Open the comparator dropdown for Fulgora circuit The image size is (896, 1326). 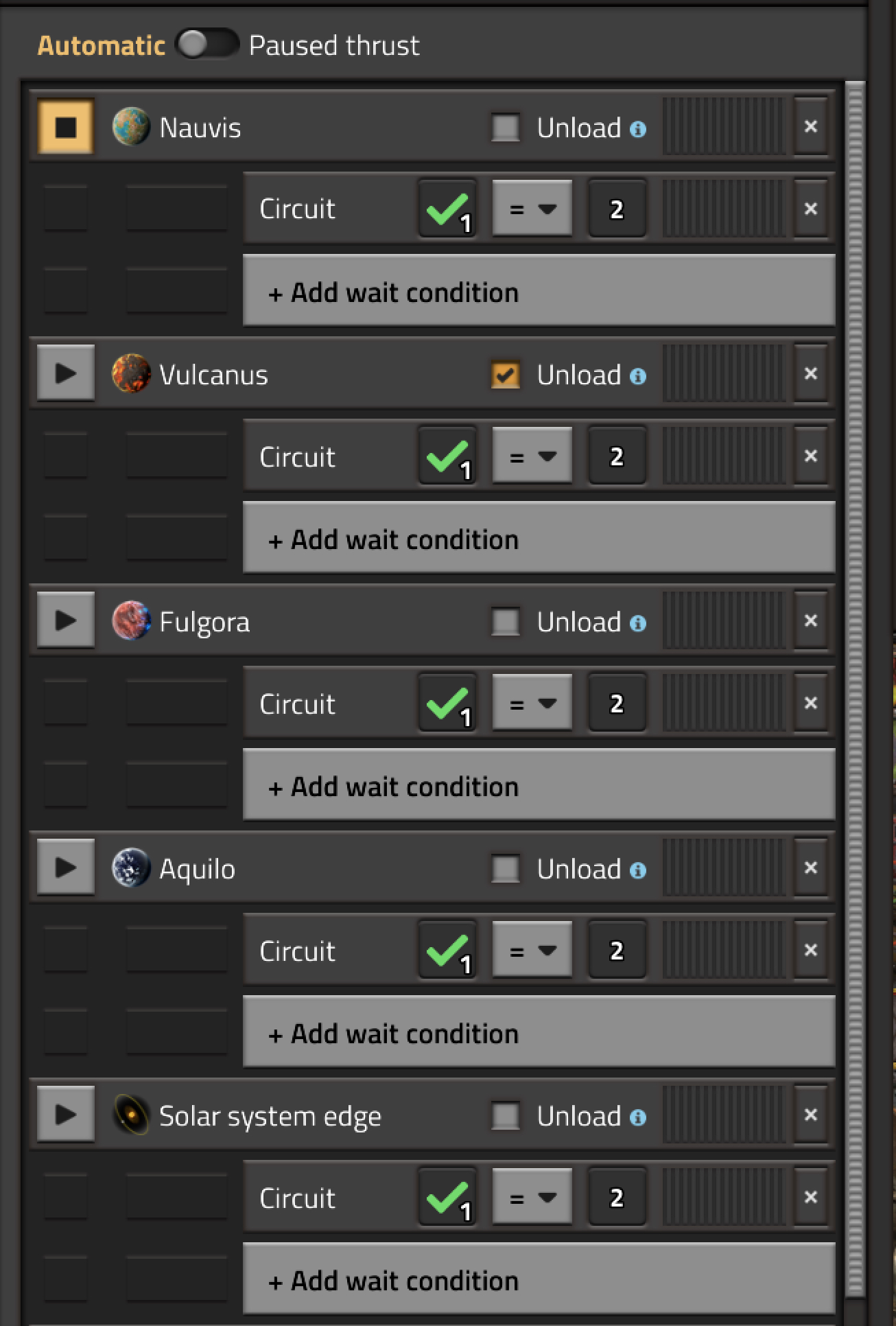coord(532,703)
